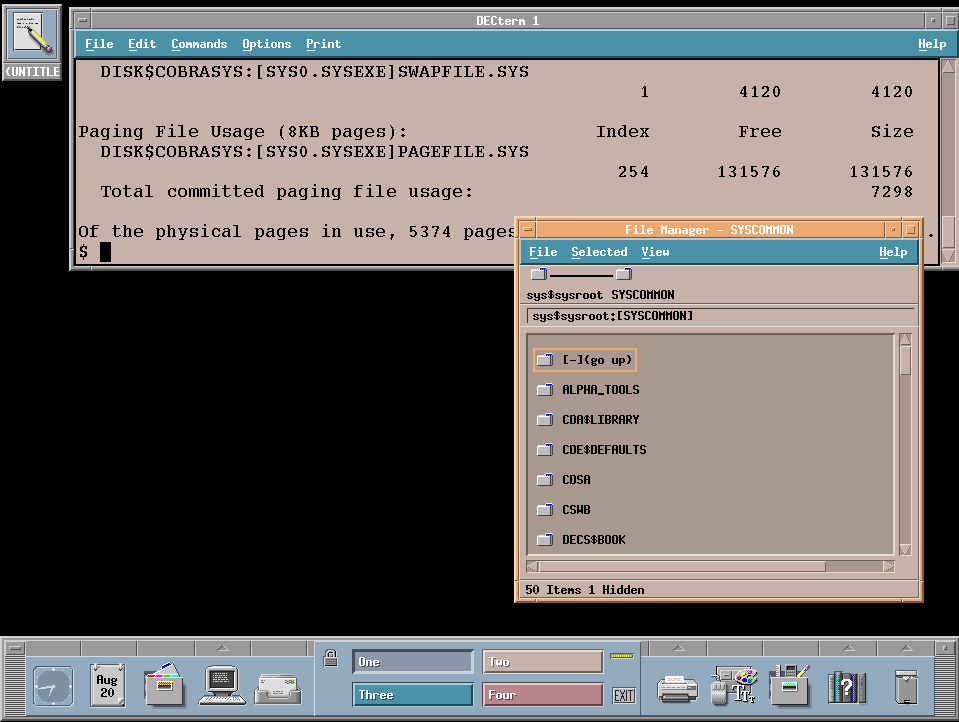959x722 pixels.
Task: Open the clock icon in the front panel
Action: click(53, 687)
